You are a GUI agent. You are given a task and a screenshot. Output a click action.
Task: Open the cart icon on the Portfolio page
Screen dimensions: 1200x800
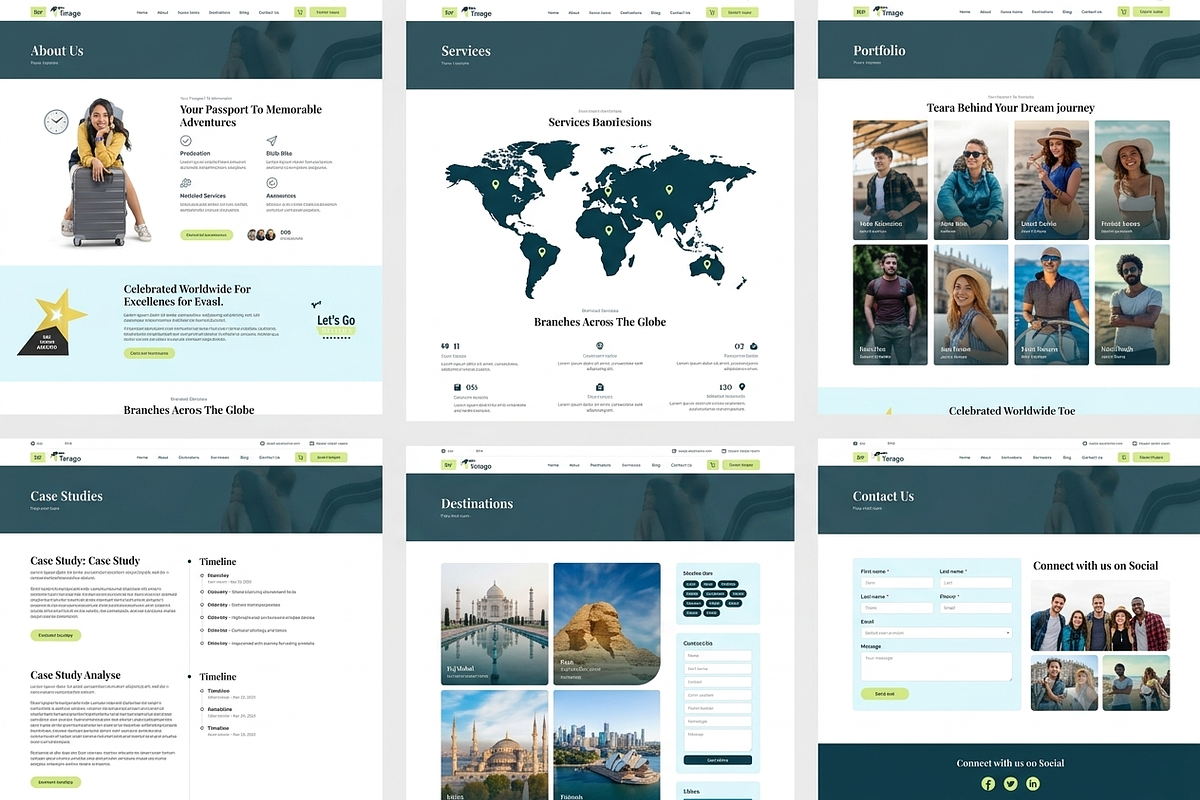(1123, 12)
